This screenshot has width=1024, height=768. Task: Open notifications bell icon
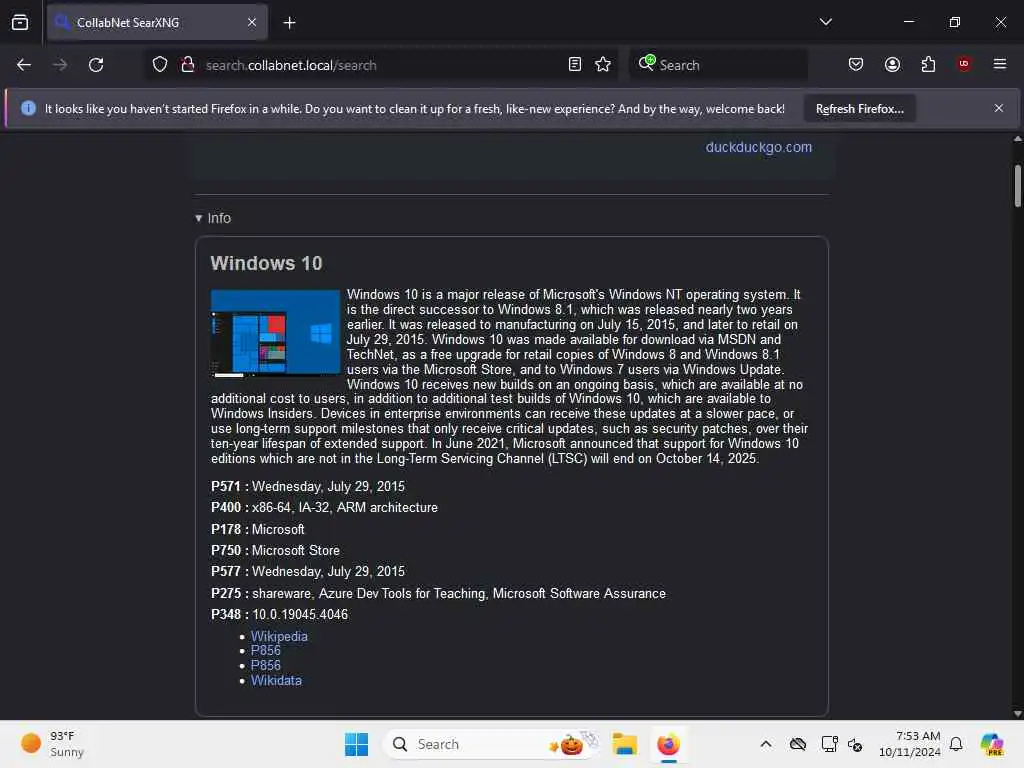(956, 744)
